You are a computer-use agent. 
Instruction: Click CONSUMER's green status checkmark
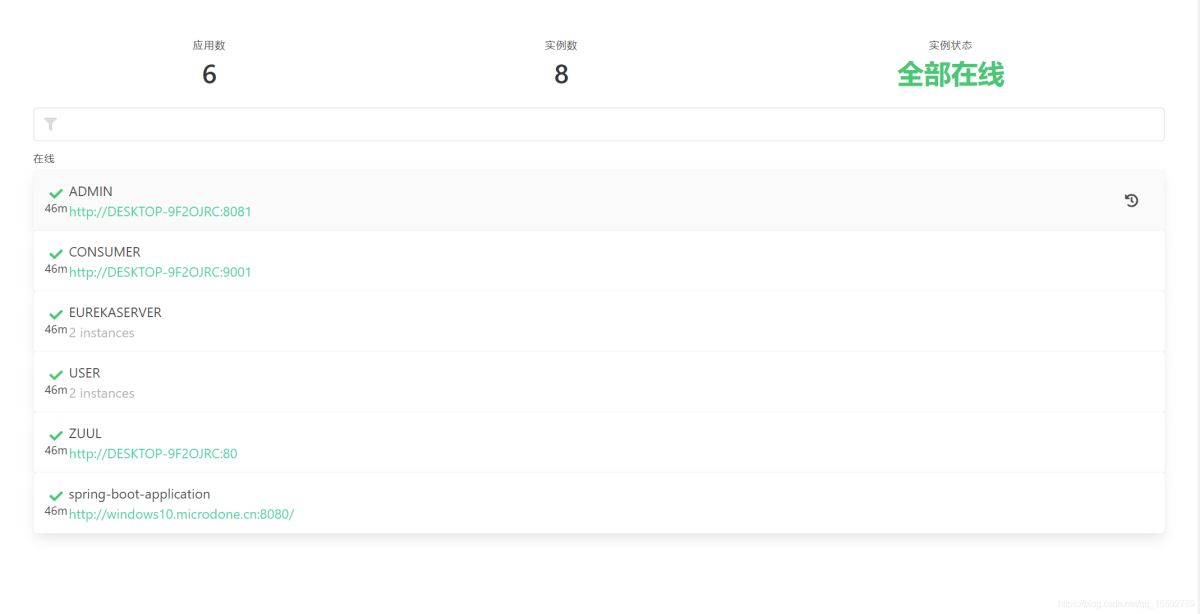55,252
